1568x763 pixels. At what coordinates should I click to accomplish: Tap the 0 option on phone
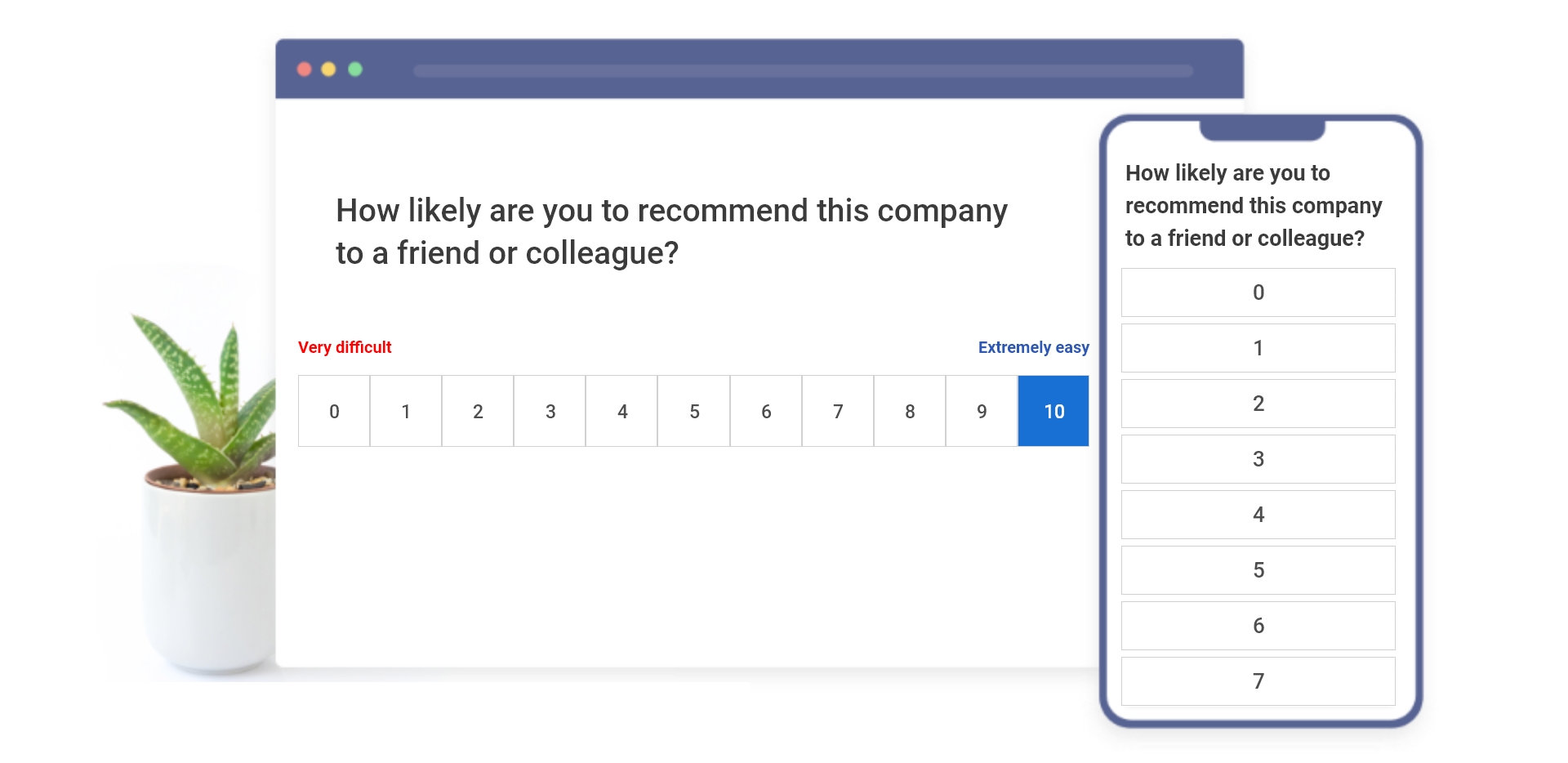pyautogui.click(x=1258, y=292)
